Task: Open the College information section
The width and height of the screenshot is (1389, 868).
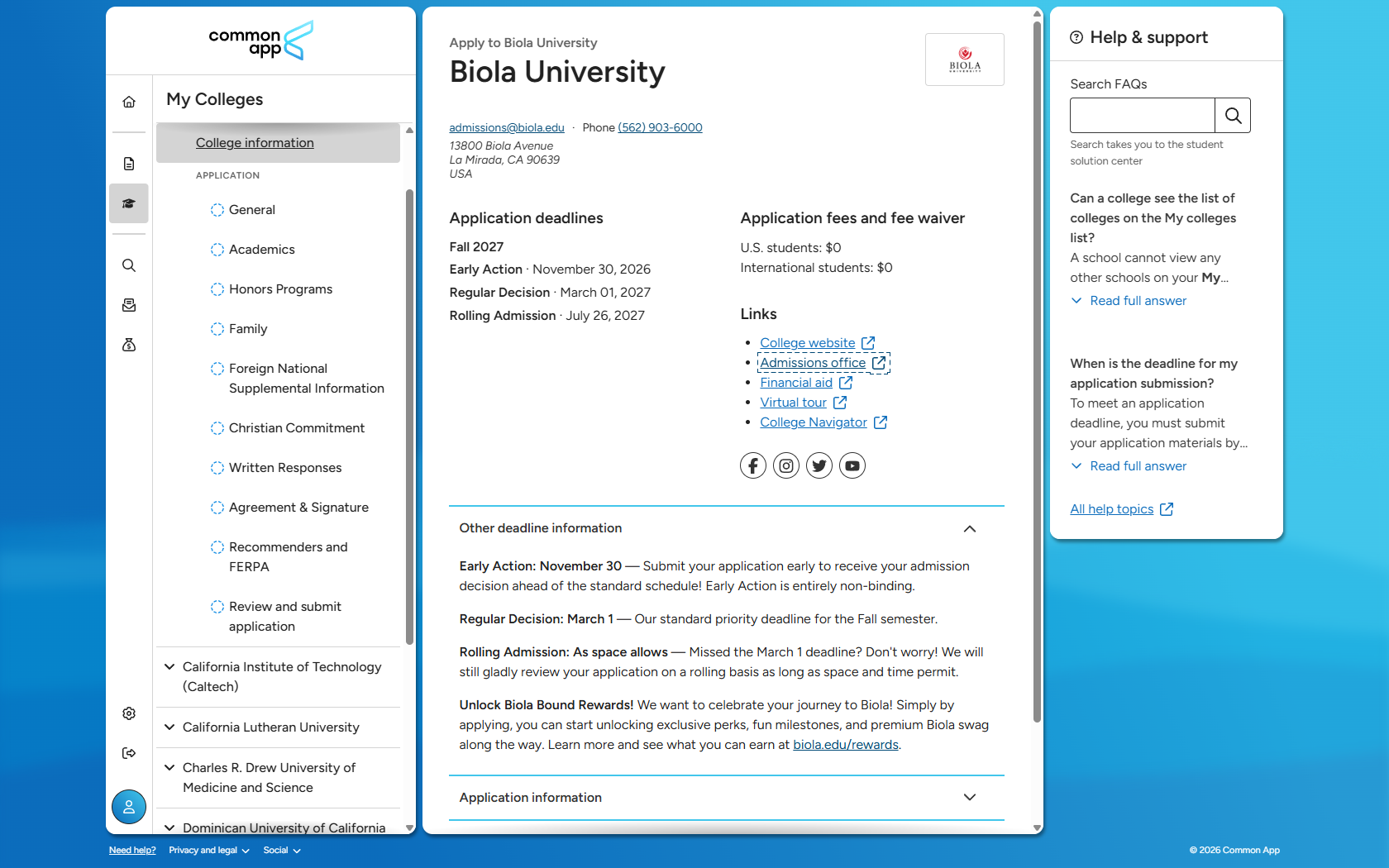Action: (x=255, y=143)
